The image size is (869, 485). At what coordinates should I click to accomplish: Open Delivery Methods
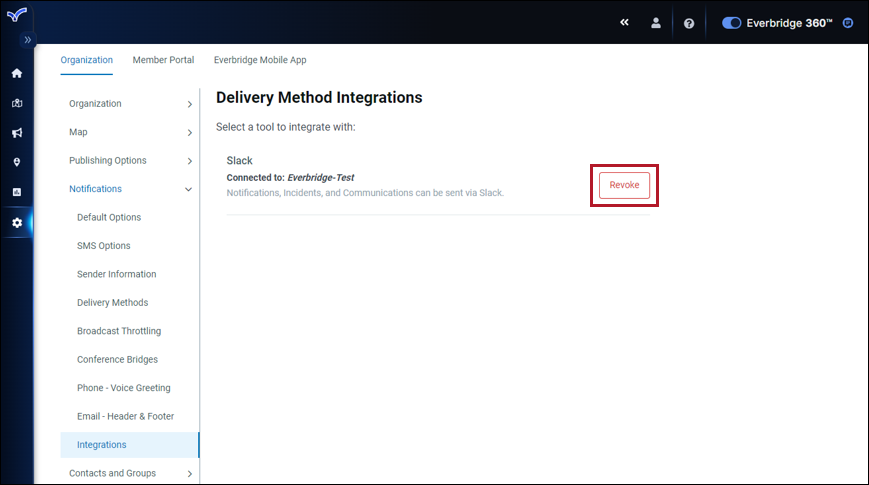point(113,303)
